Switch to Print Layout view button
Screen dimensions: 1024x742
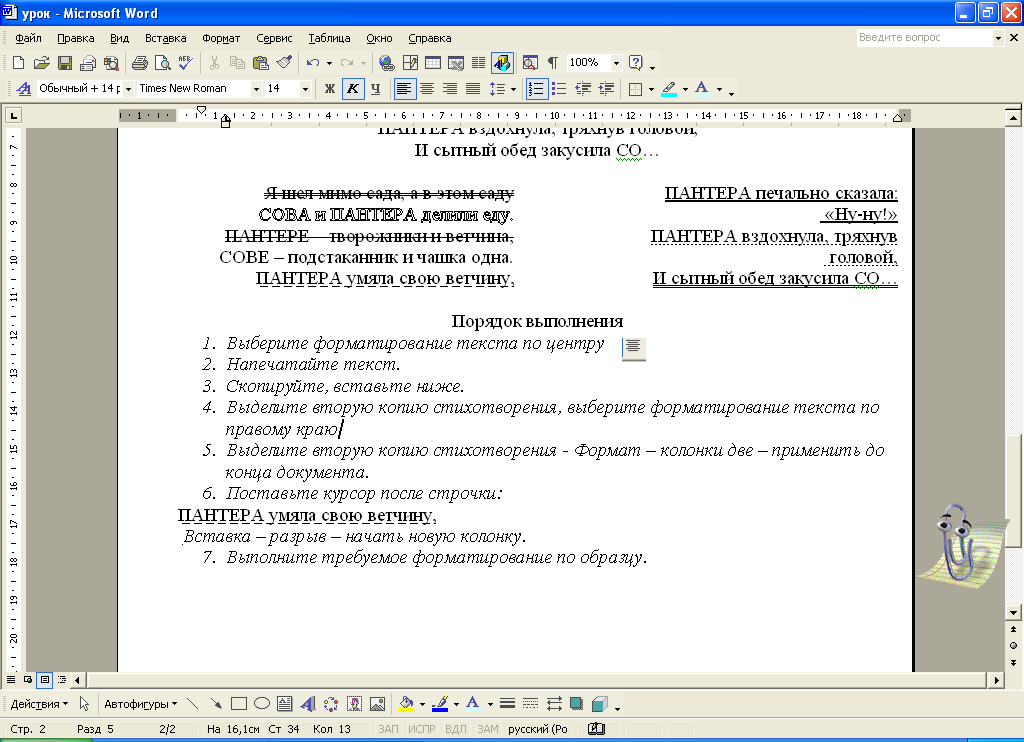coord(44,680)
